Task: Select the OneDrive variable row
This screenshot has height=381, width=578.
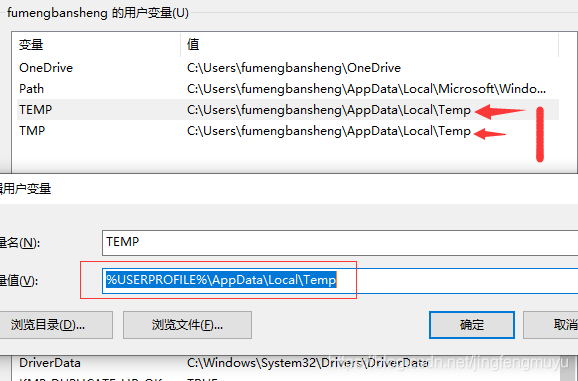Action: (288, 68)
